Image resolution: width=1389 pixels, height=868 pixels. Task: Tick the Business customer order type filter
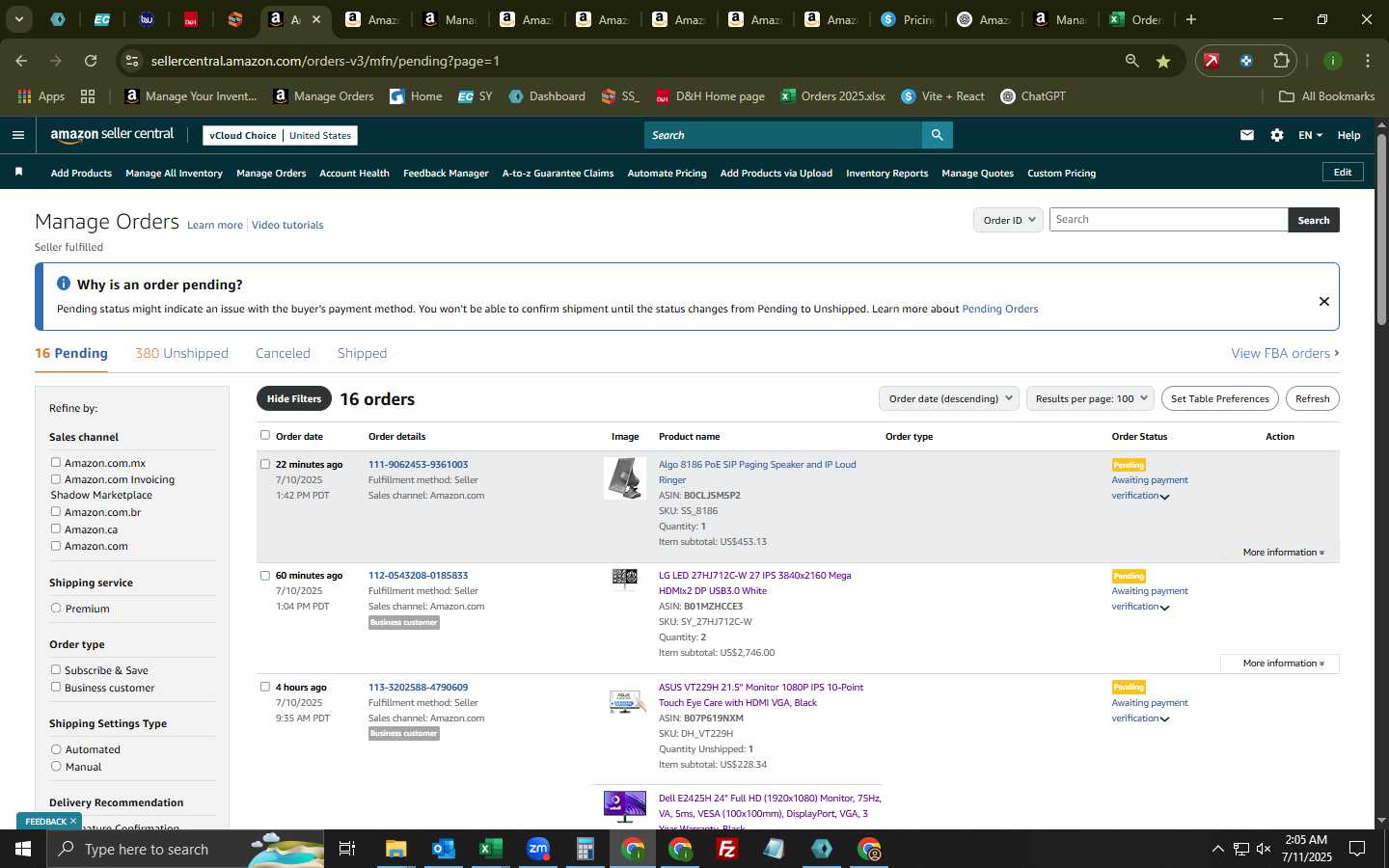[x=56, y=687]
